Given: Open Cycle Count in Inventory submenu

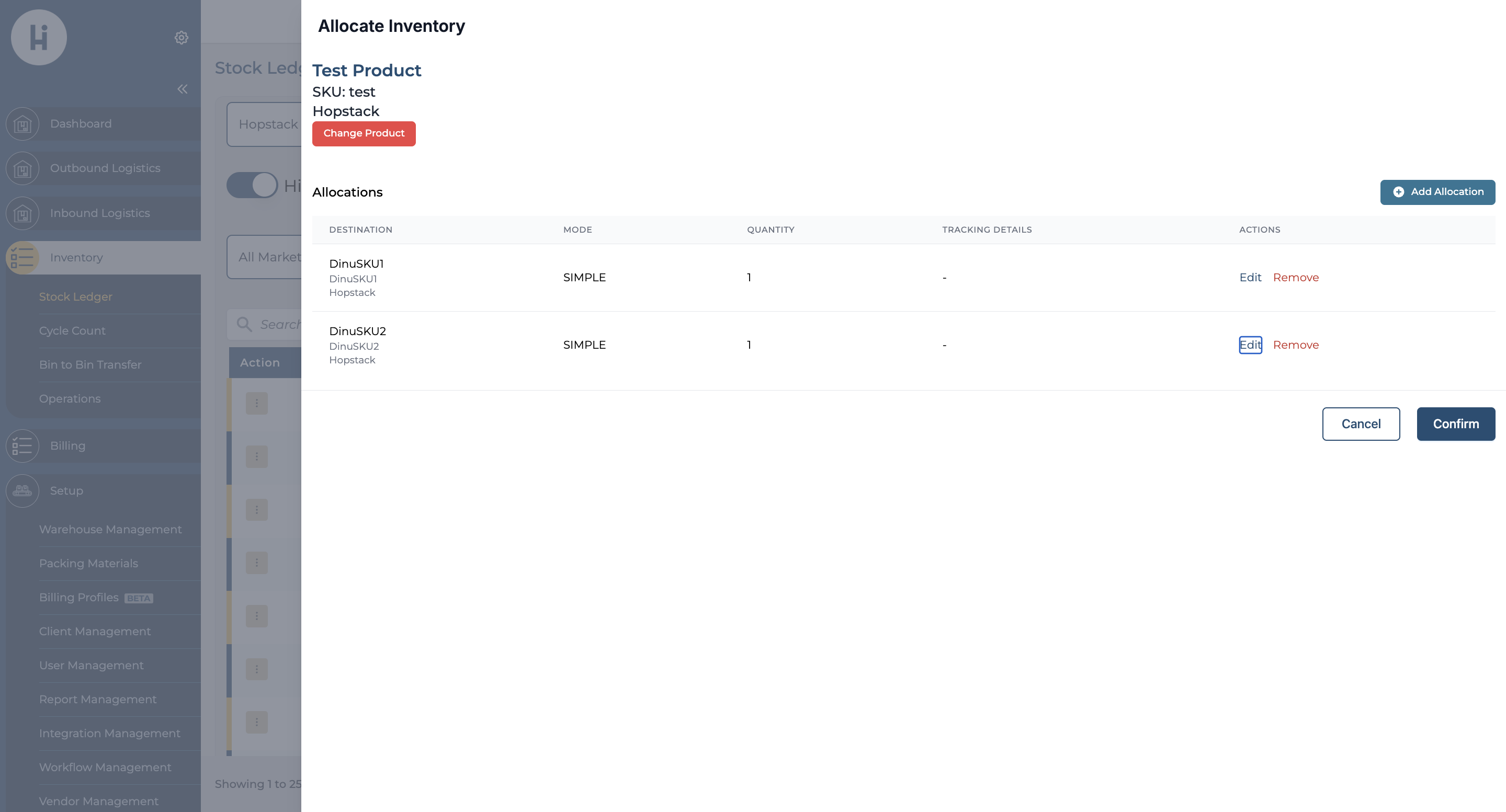Looking at the screenshot, I should [x=73, y=330].
